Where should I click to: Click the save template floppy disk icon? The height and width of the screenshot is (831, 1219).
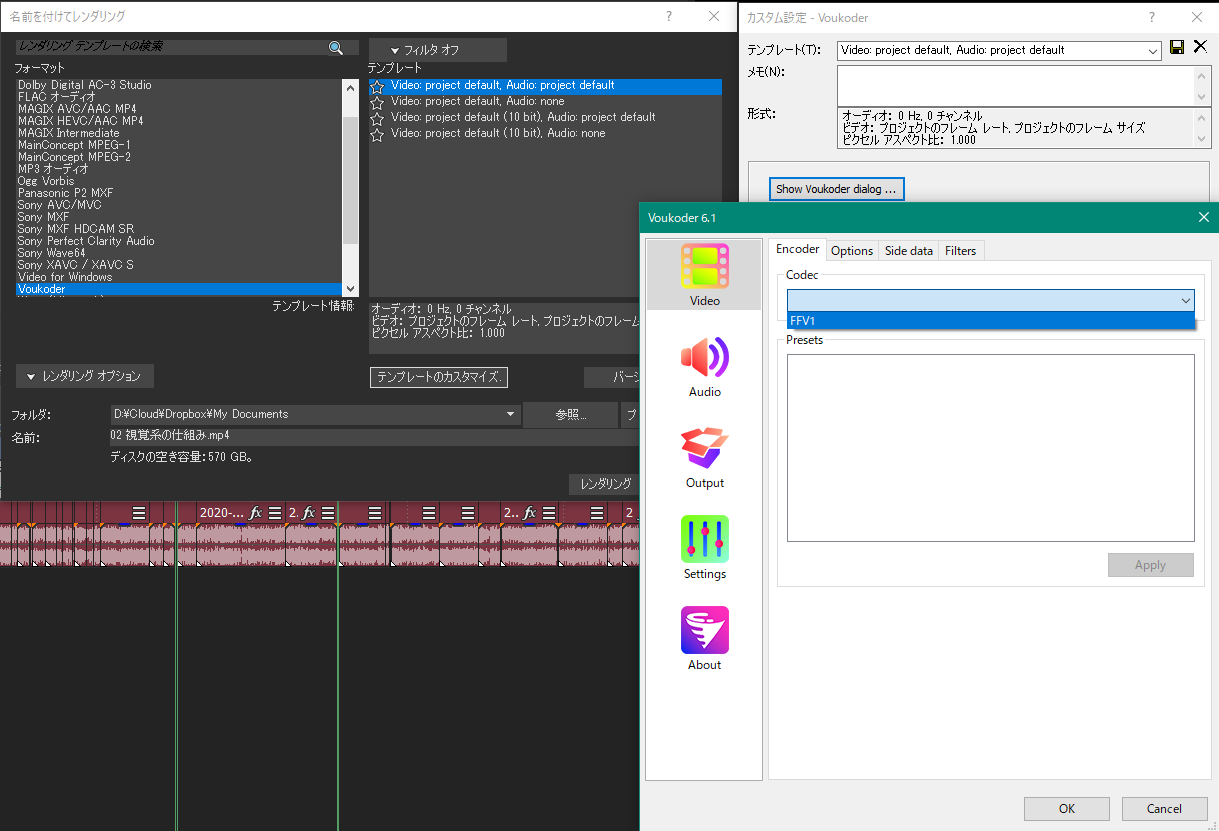tap(1177, 48)
